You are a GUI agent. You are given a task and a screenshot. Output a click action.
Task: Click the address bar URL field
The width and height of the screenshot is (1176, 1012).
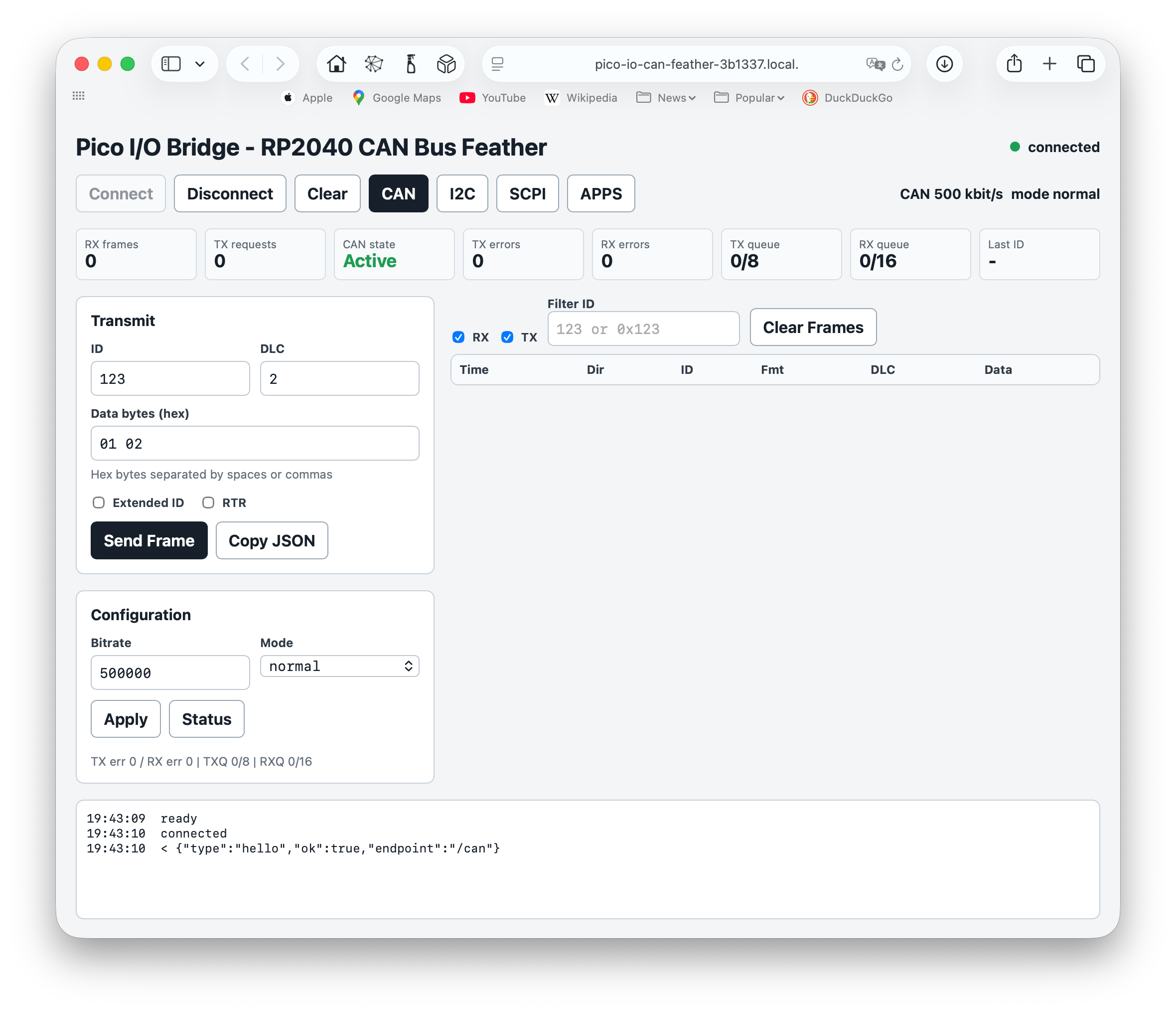click(x=697, y=64)
